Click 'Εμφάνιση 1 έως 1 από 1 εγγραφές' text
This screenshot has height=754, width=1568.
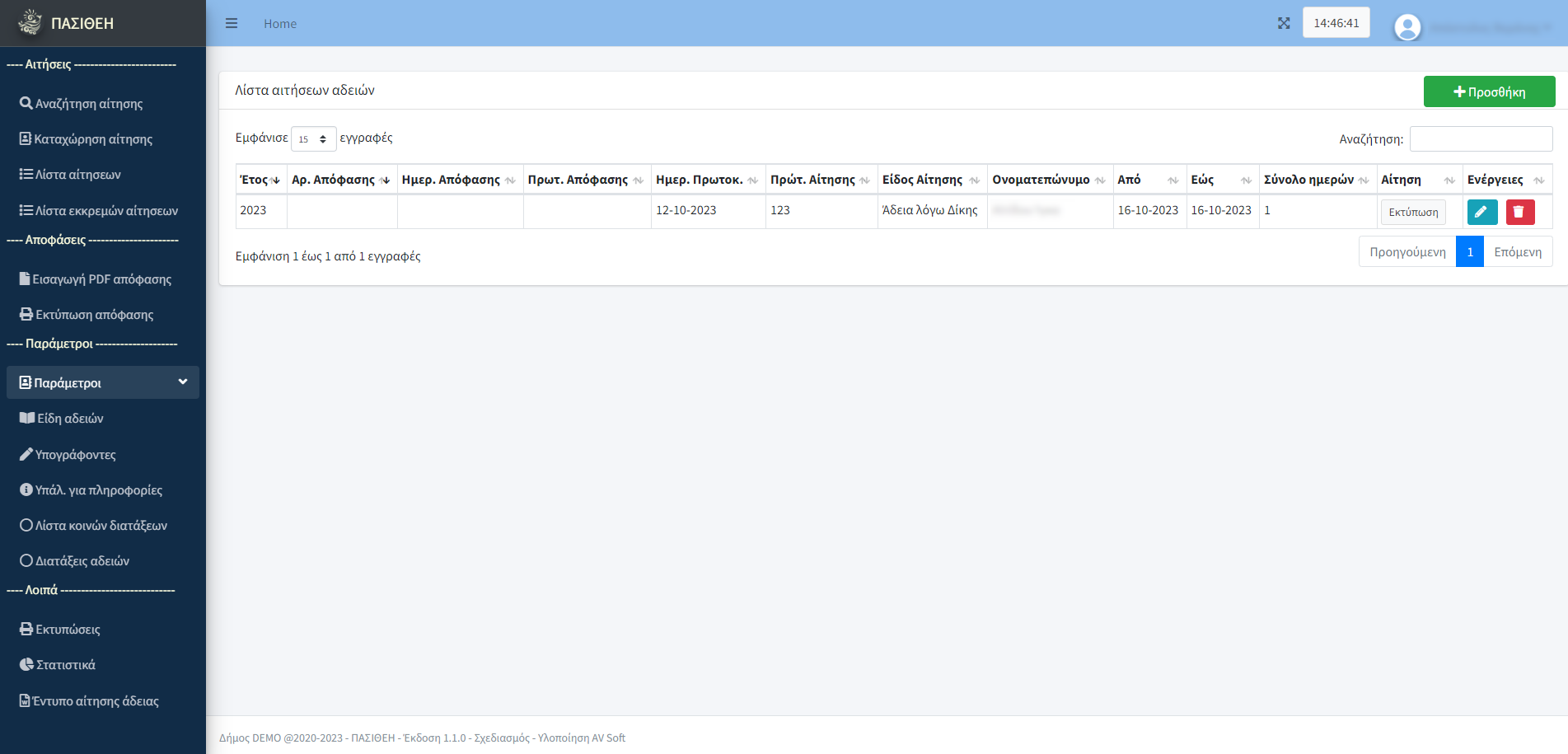(328, 256)
